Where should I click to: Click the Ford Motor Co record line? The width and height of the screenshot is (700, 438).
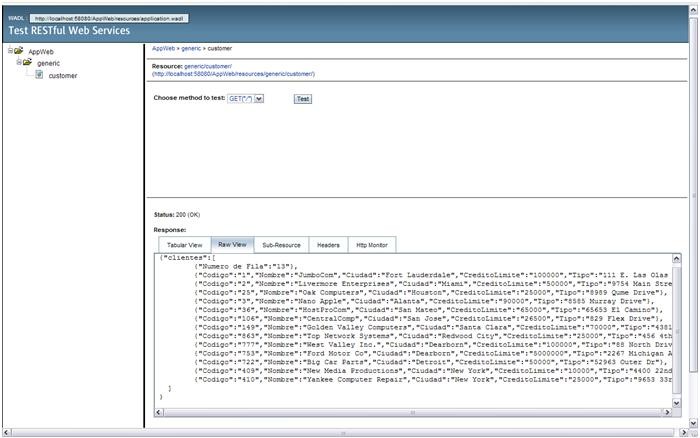pos(433,354)
